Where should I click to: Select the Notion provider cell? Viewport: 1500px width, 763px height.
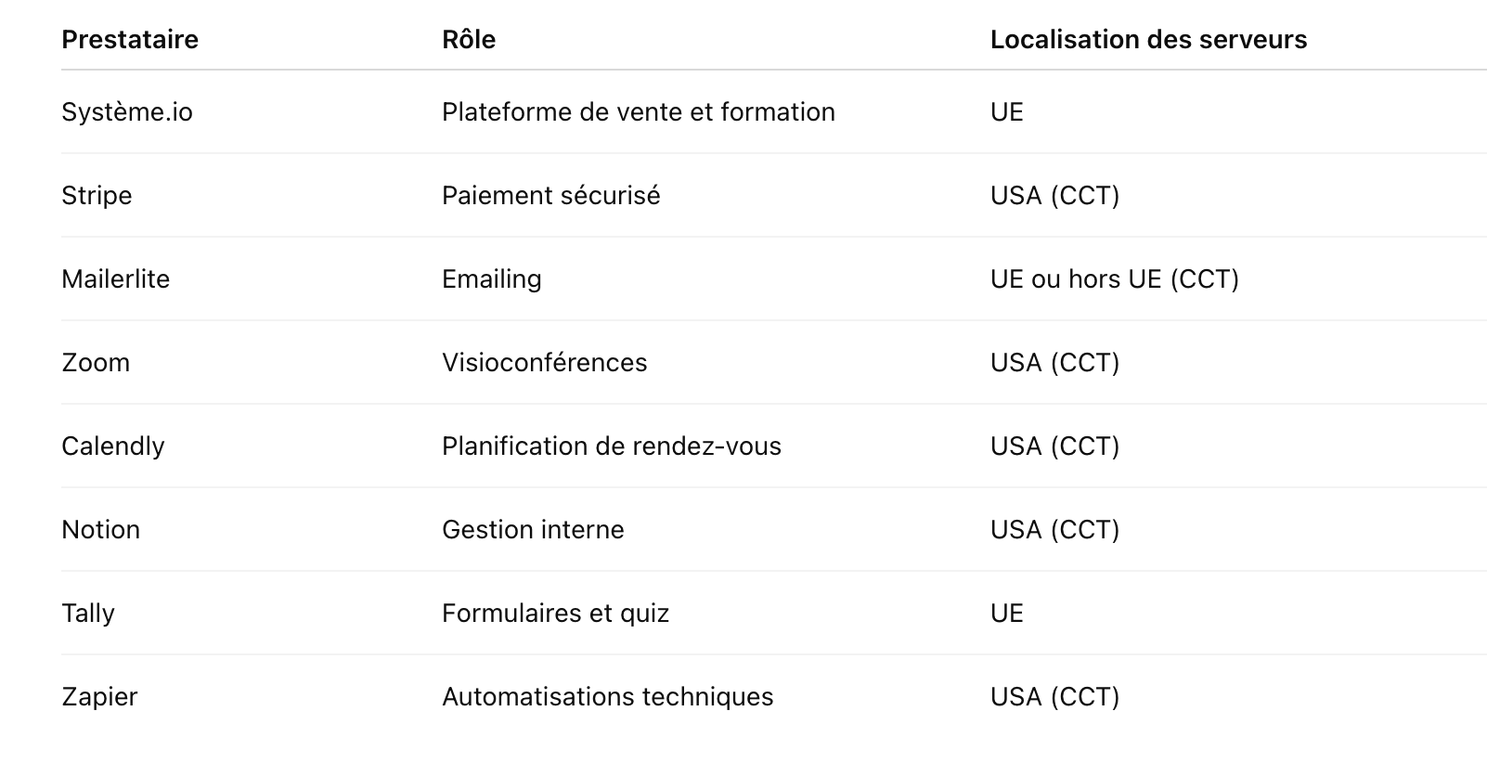tap(101, 529)
